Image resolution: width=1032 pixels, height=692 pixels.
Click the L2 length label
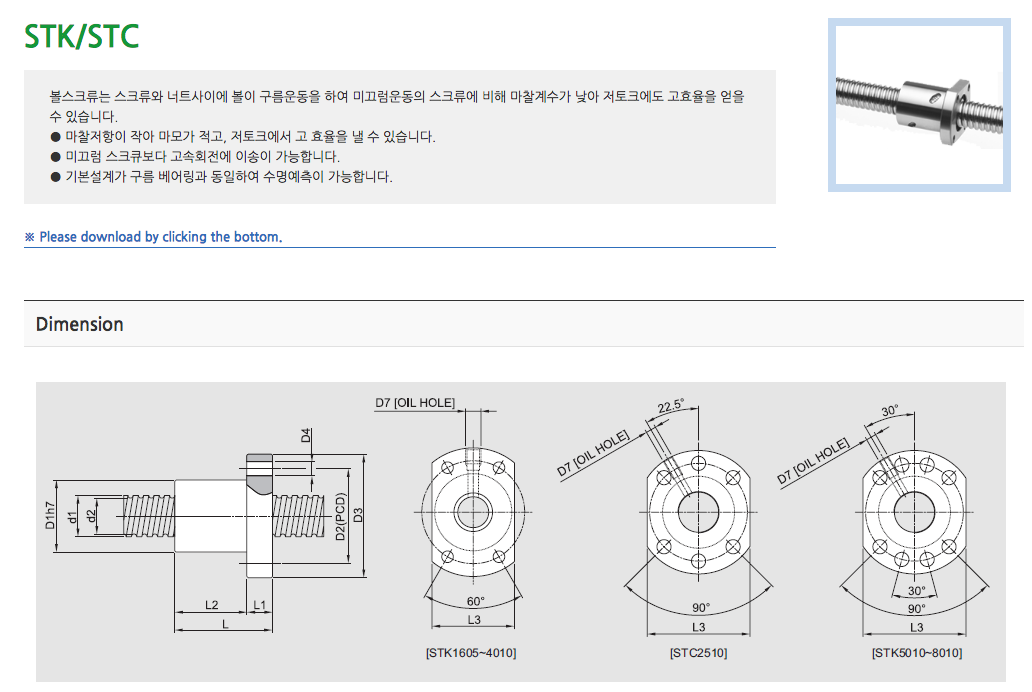211,605
